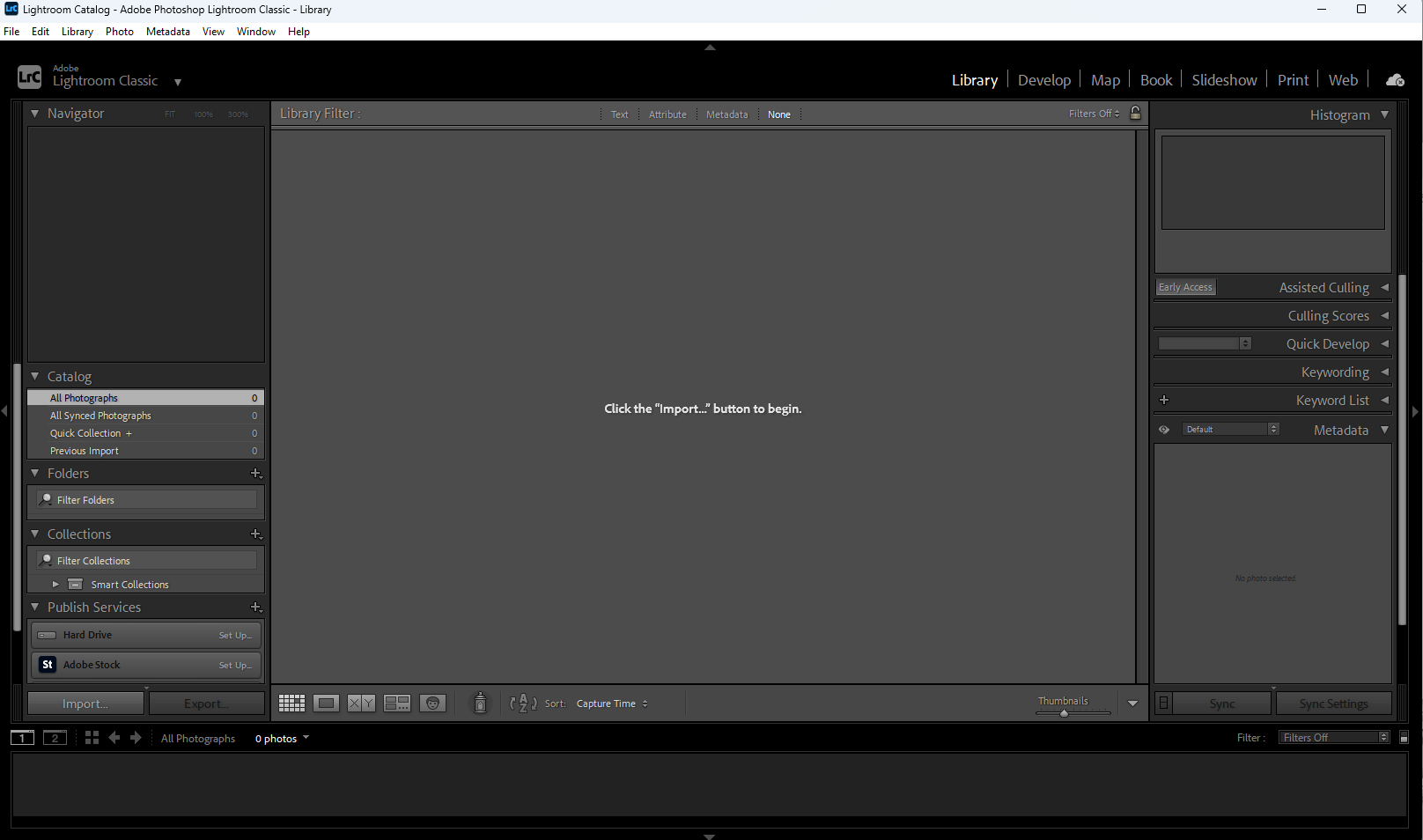Open the filmstrip grid view icon
This screenshot has width=1423, height=840.
tap(92, 738)
